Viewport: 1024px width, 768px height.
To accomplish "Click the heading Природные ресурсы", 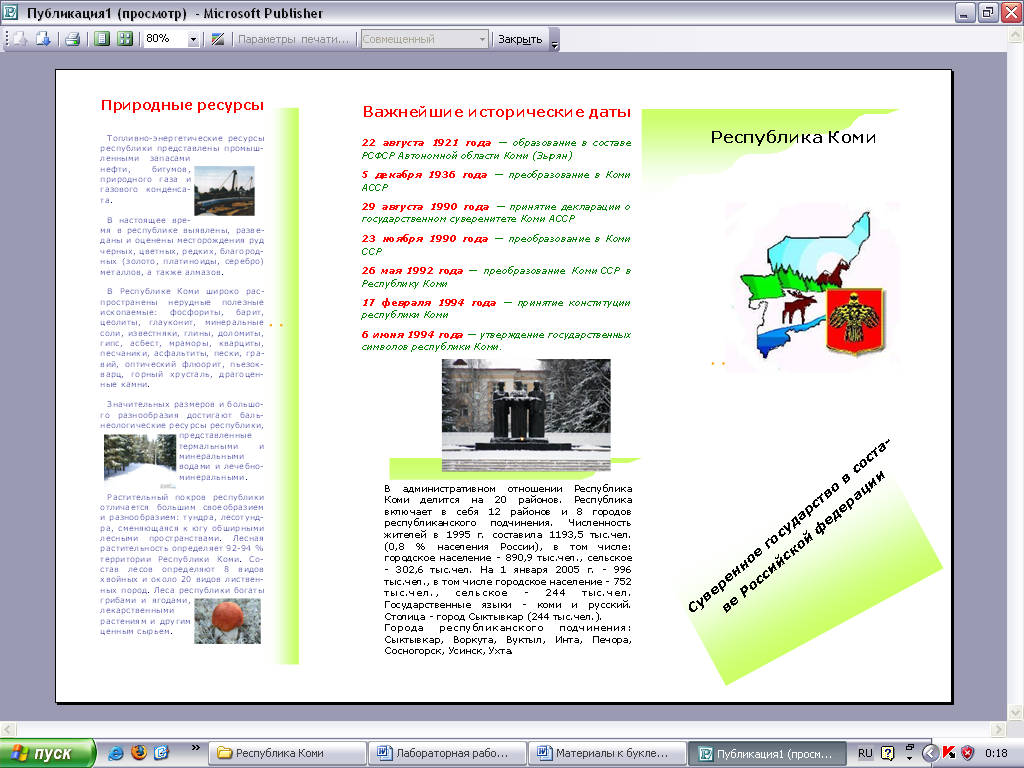I will tap(182, 105).
